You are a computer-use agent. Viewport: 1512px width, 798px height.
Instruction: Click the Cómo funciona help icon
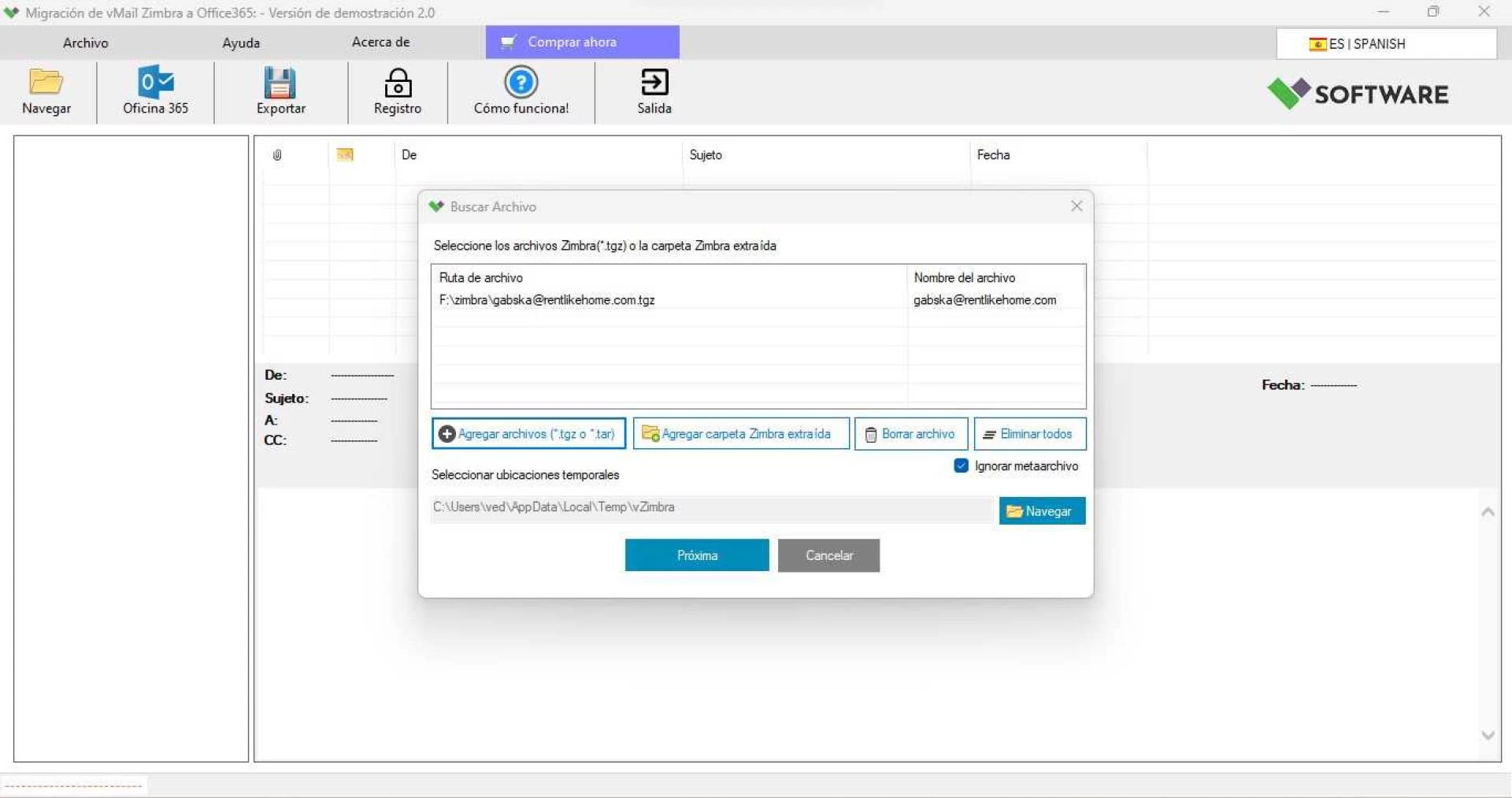click(521, 83)
